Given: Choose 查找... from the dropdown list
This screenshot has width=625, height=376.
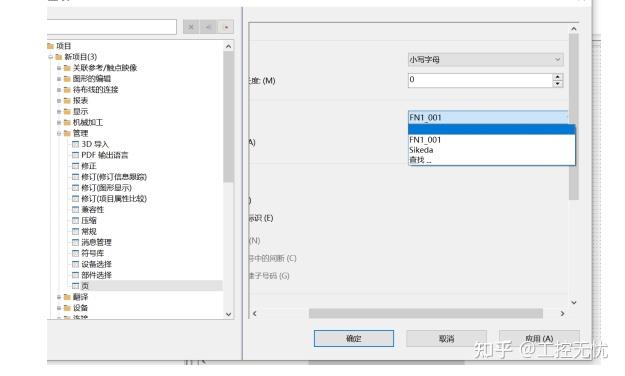Looking at the screenshot, I should [x=492, y=160].
